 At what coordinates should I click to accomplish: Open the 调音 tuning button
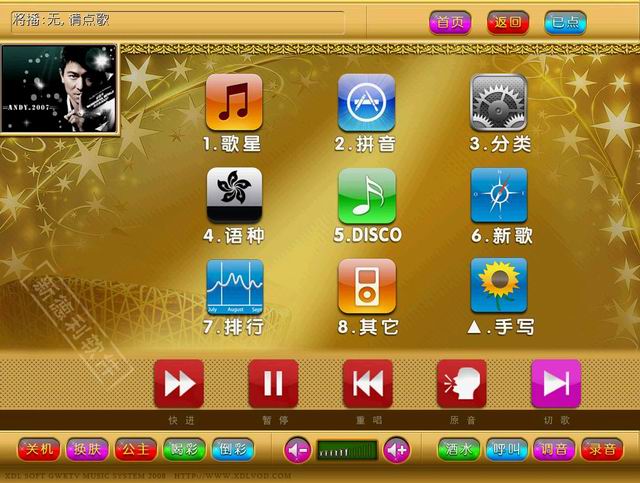[554, 450]
